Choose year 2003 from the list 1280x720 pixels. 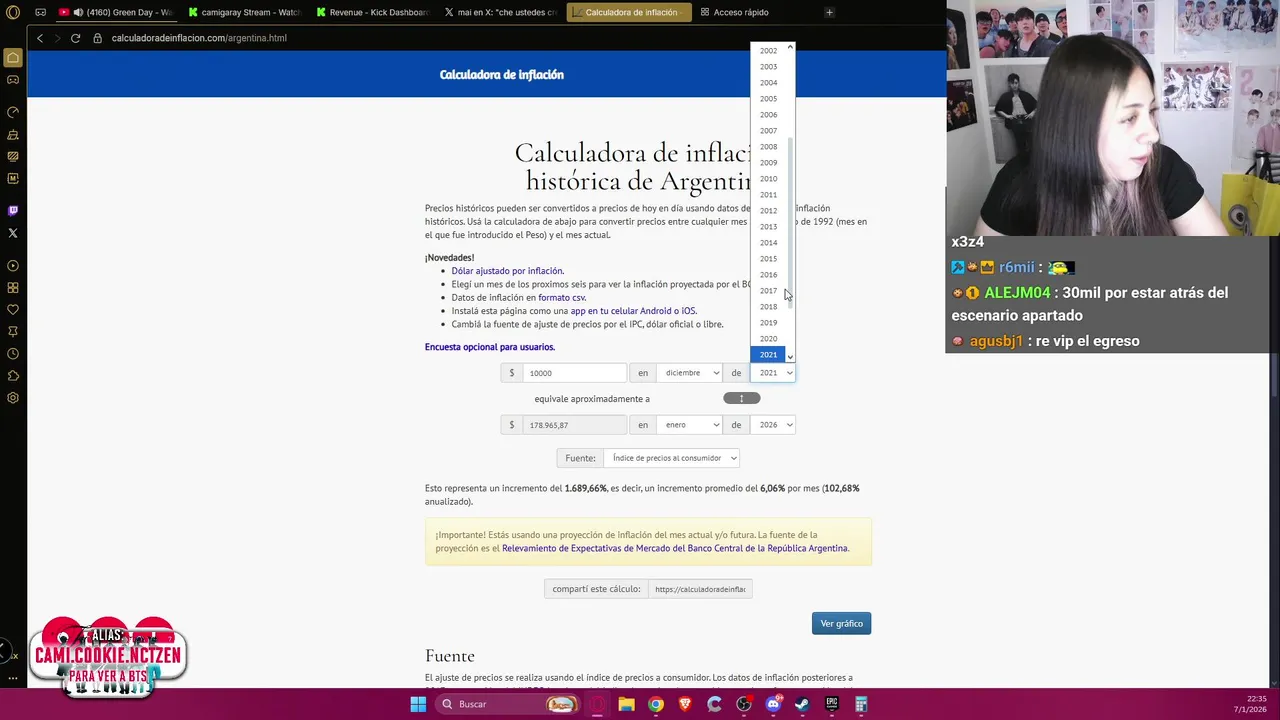click(768, 67)
